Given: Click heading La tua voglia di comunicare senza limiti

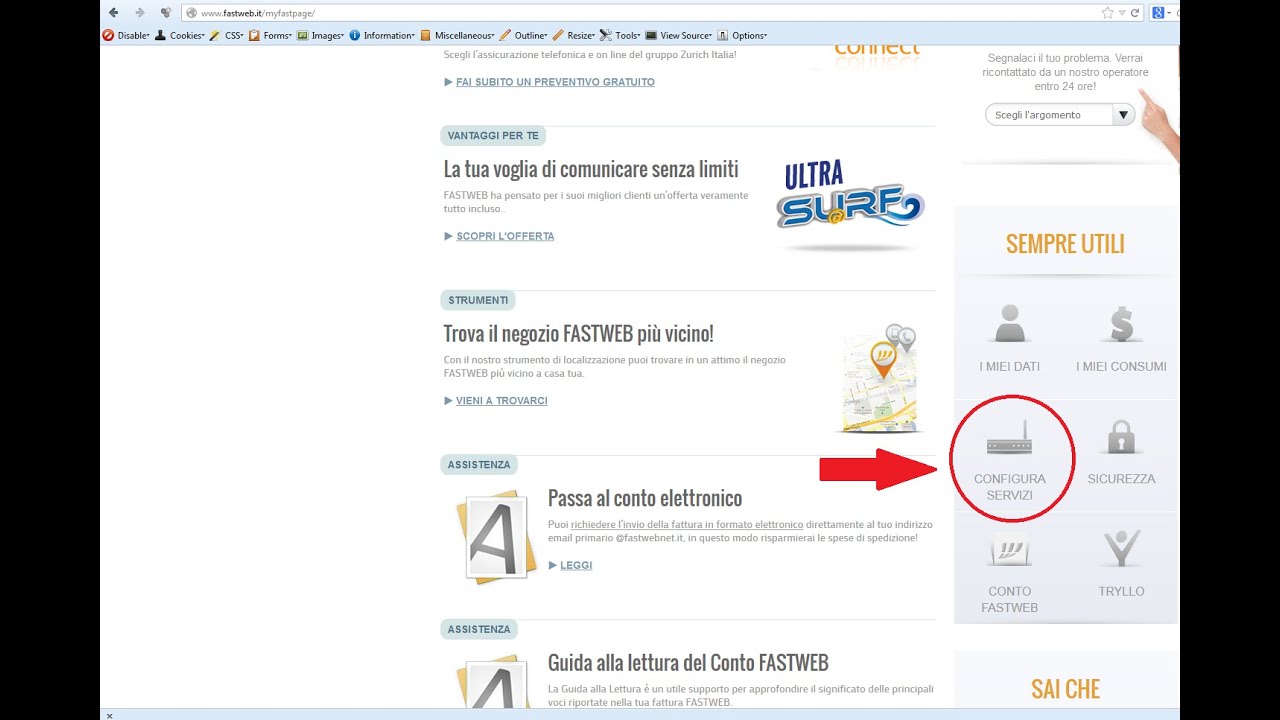Looking at the screenshot, I should (591, 169).
